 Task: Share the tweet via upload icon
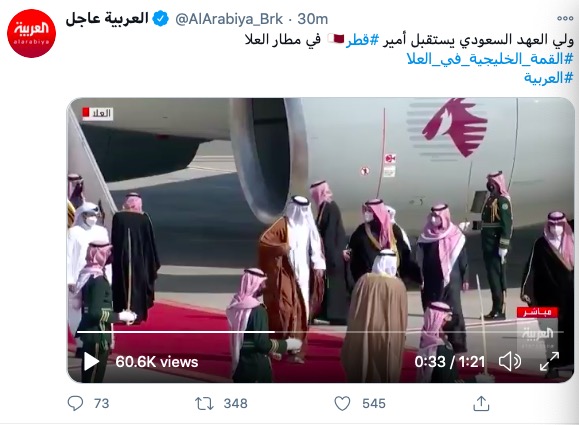[481, 403]
